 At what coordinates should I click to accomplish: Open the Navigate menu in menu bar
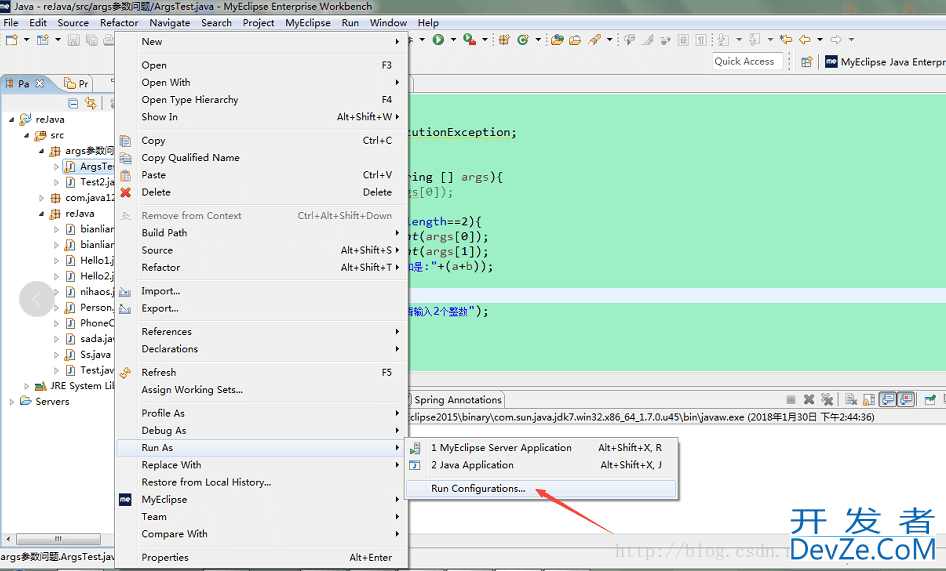point(170,22)
